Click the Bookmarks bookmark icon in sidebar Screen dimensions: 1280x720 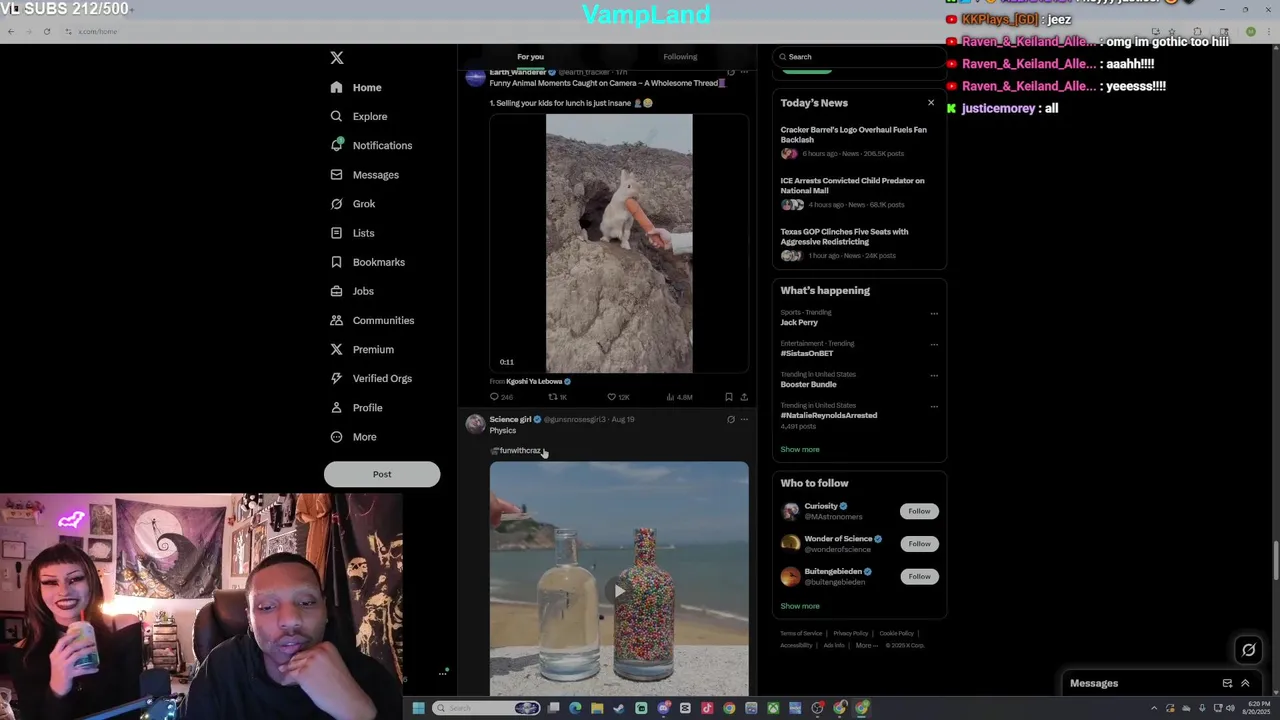[337, 262]
